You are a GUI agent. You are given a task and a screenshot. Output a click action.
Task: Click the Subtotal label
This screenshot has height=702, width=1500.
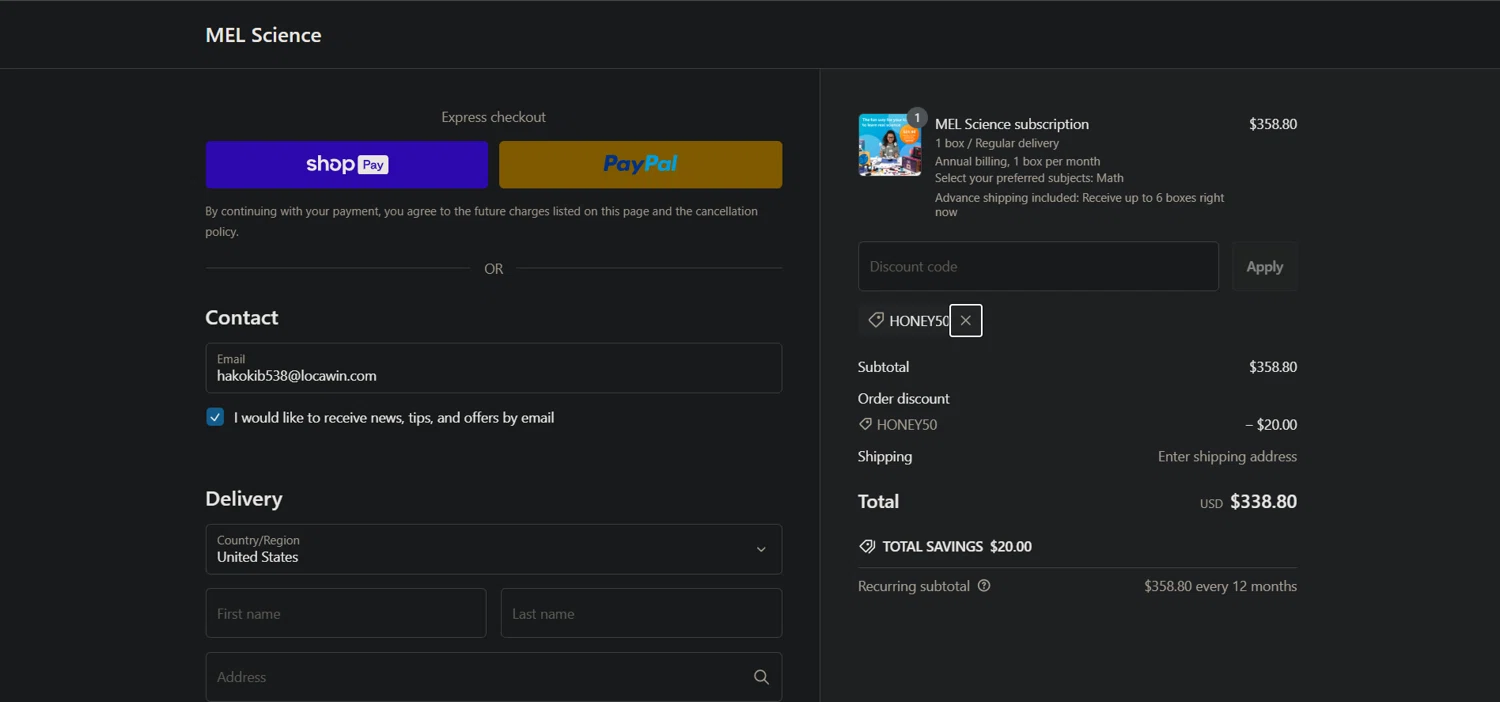click(x=883, y=367)
